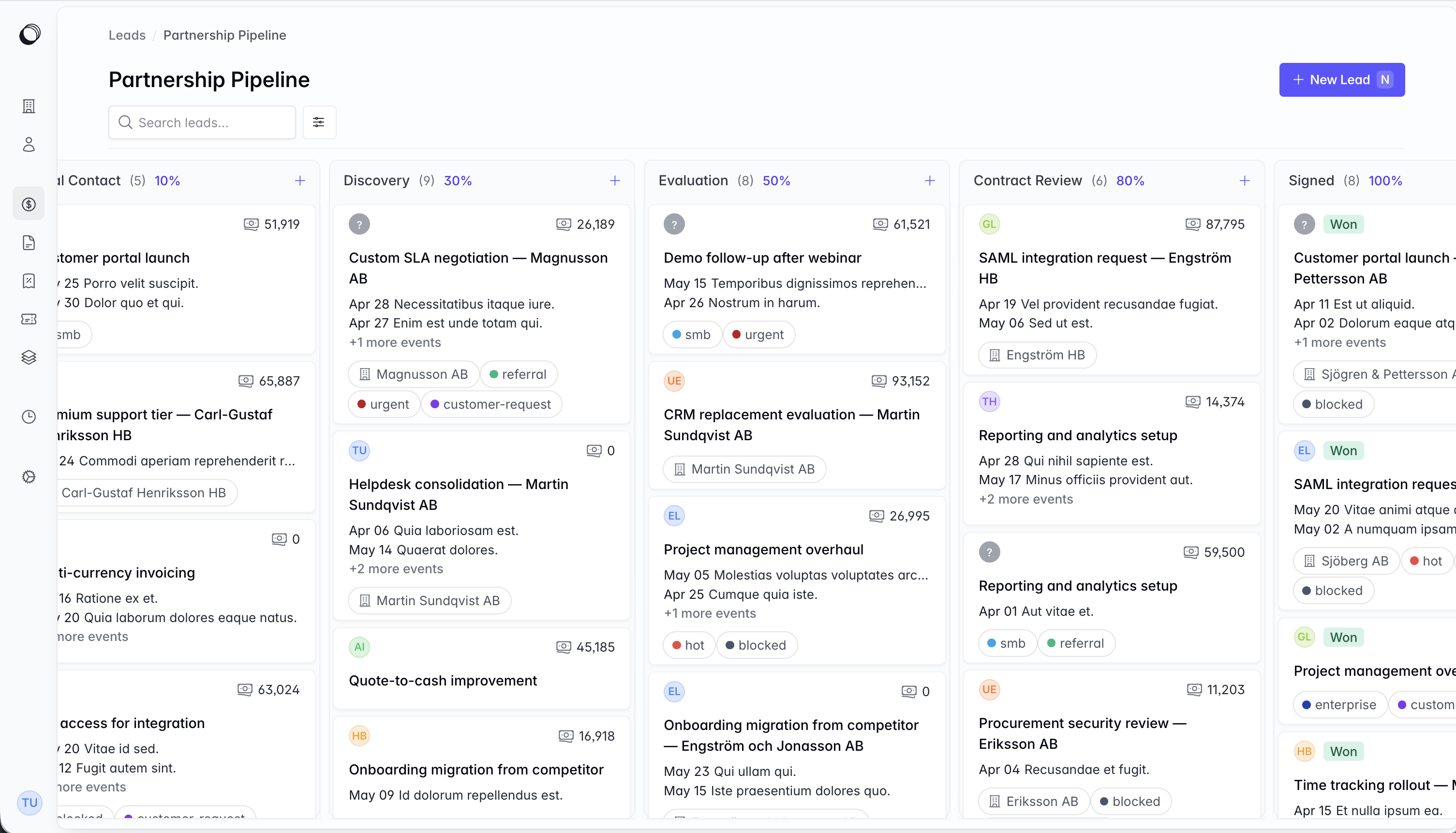This screenshot has width=1456, height=833.
Task: Open the contacts person icon in sidebar
Action: click(x=29, y=144)
